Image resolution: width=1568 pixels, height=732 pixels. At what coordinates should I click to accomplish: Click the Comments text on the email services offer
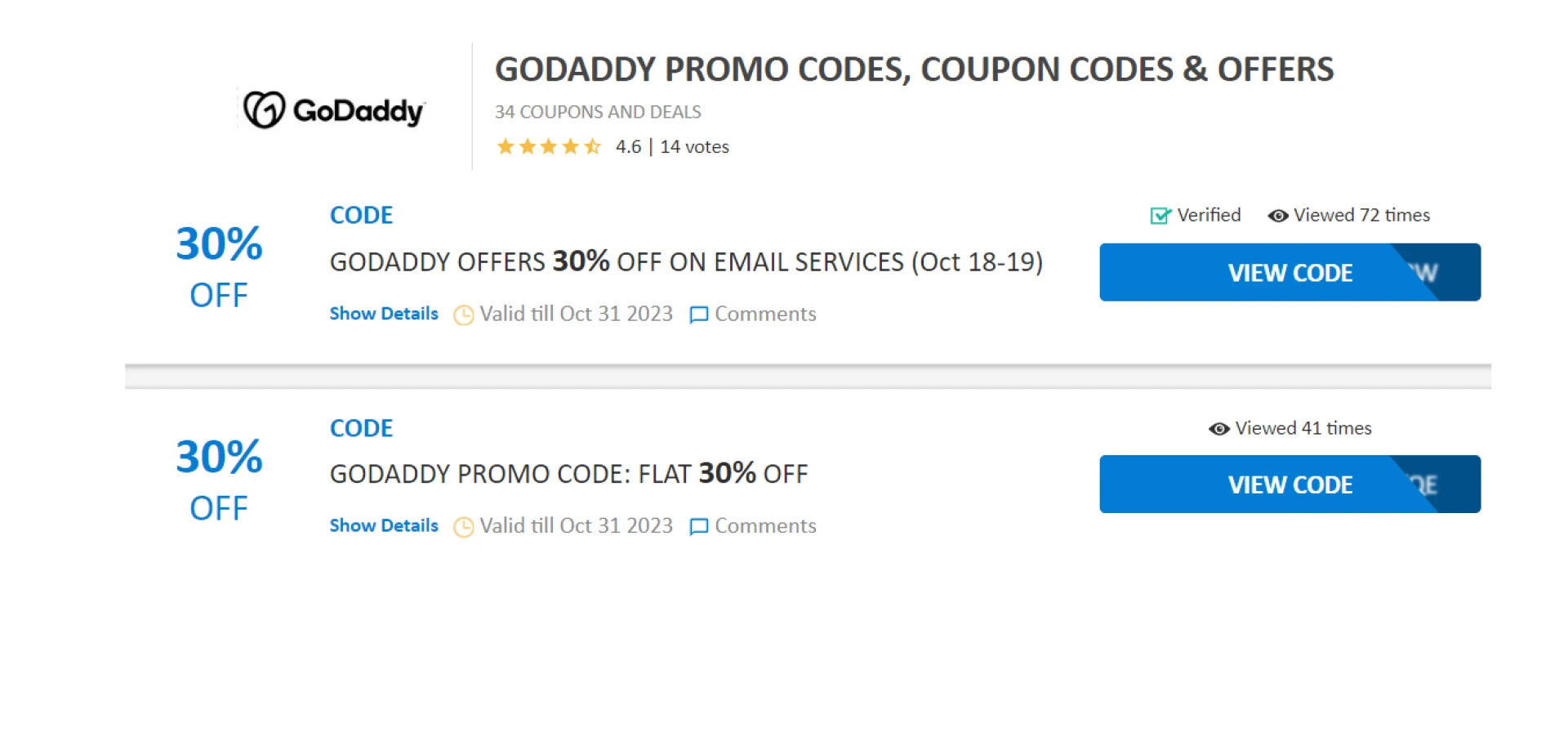coord(765,314)
